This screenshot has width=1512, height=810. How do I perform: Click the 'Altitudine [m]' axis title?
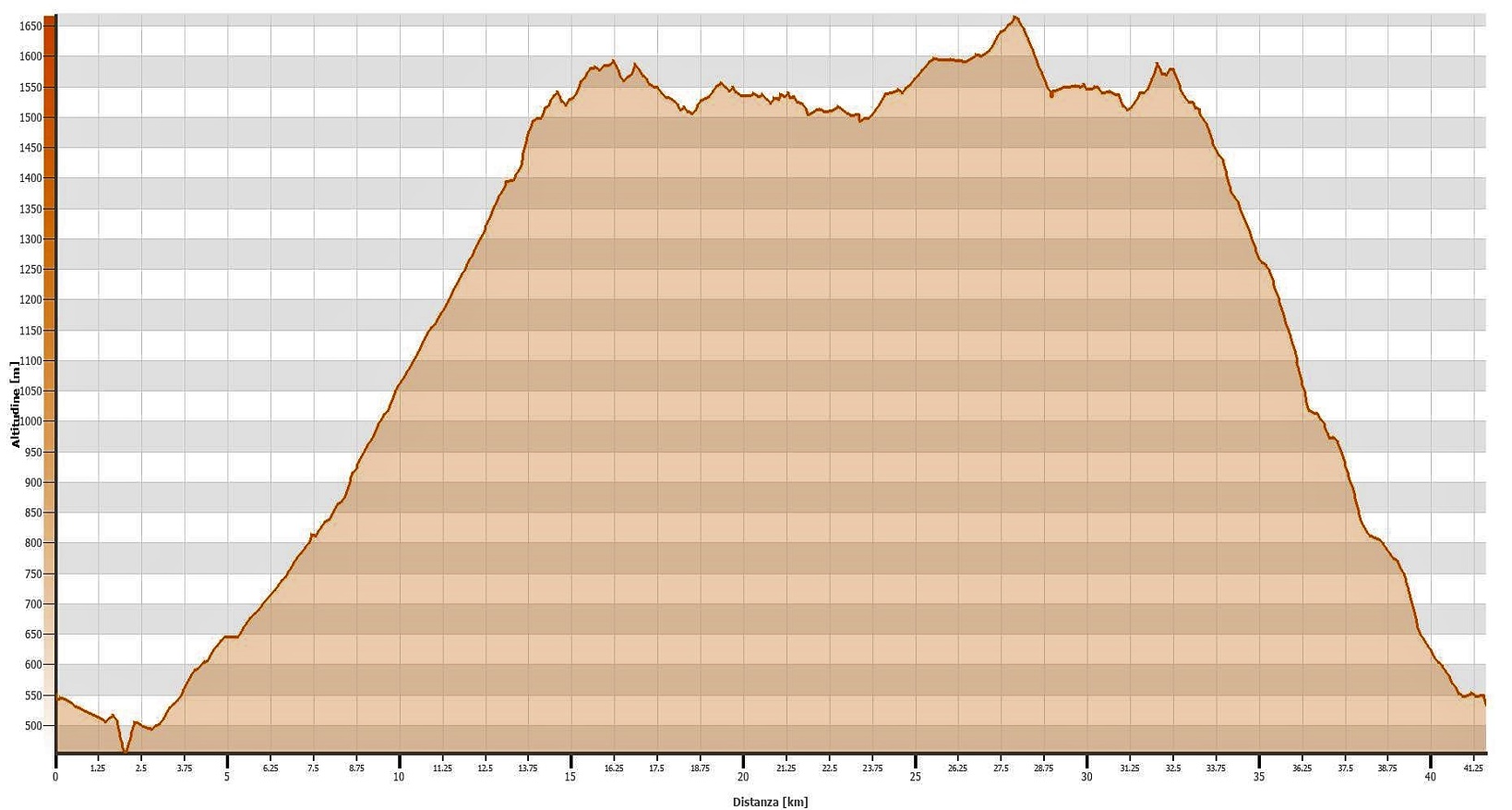(16, 405)
